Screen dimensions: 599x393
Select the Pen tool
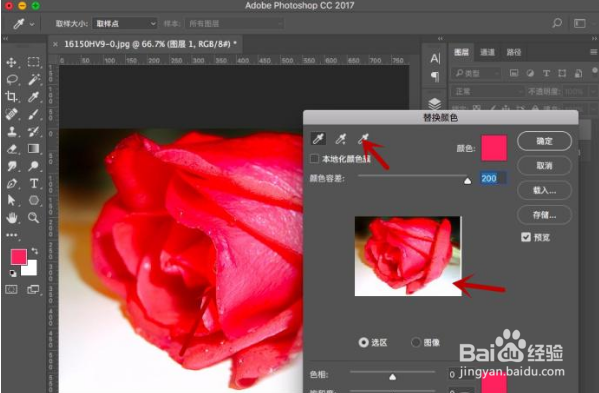(x=12, y=183)
